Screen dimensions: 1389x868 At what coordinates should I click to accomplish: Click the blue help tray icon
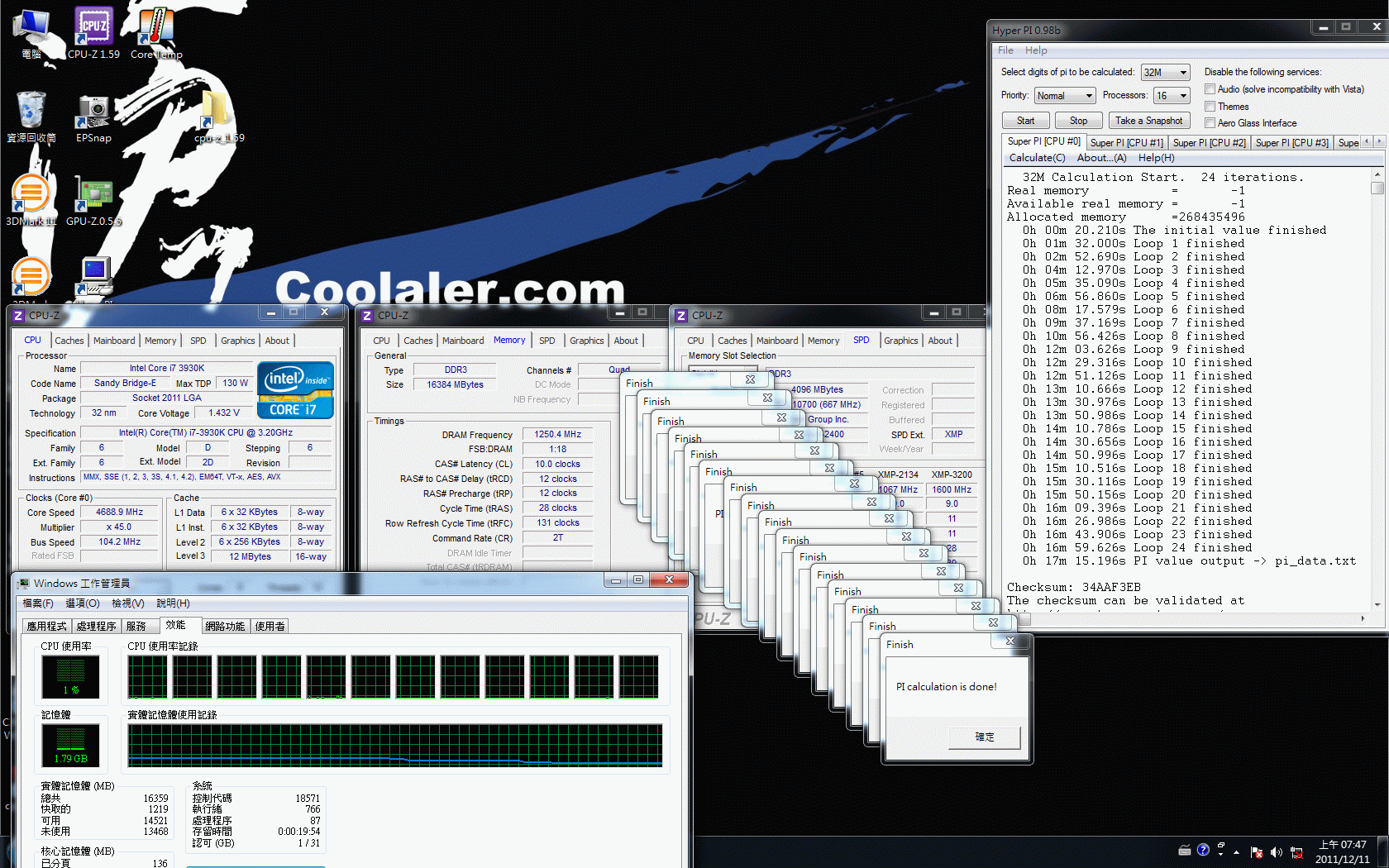coord(1203,849)
